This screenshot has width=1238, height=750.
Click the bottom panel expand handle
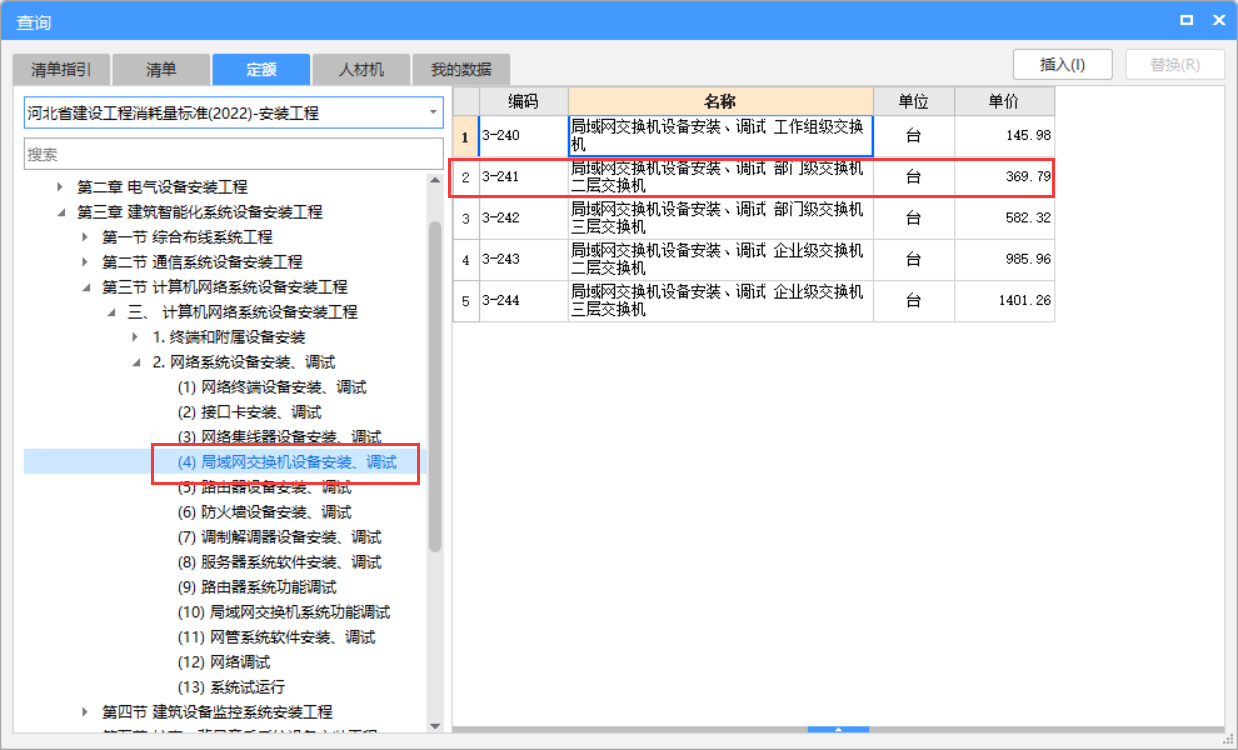pyautogui.click(x=838, y=730)
